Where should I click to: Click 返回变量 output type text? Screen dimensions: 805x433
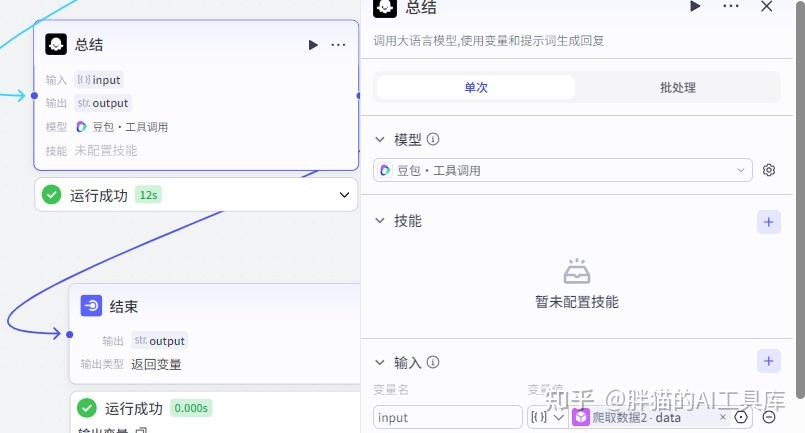pyautogui.click(x=156, y=364)
